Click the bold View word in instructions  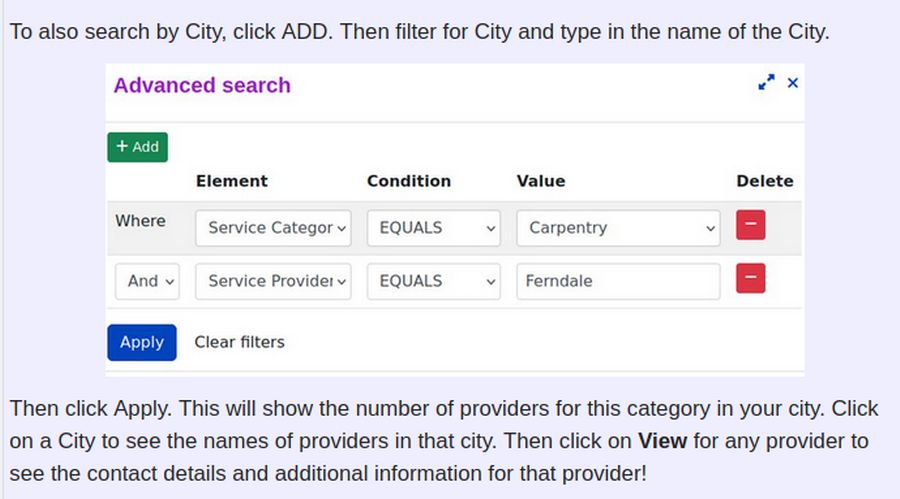[x=662, y=440]
